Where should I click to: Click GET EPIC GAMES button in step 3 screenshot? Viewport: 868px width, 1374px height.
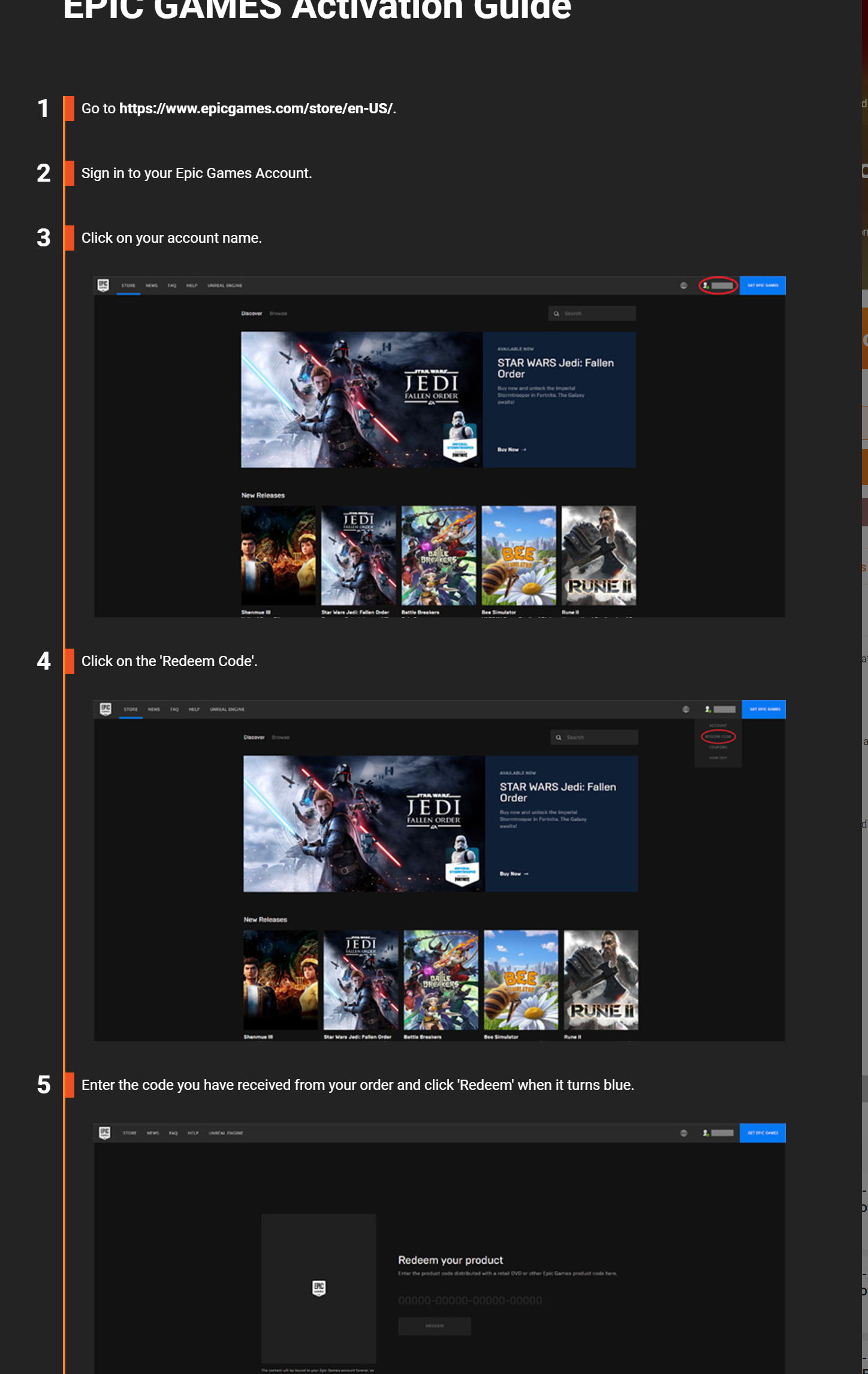[x=762, y=285]
